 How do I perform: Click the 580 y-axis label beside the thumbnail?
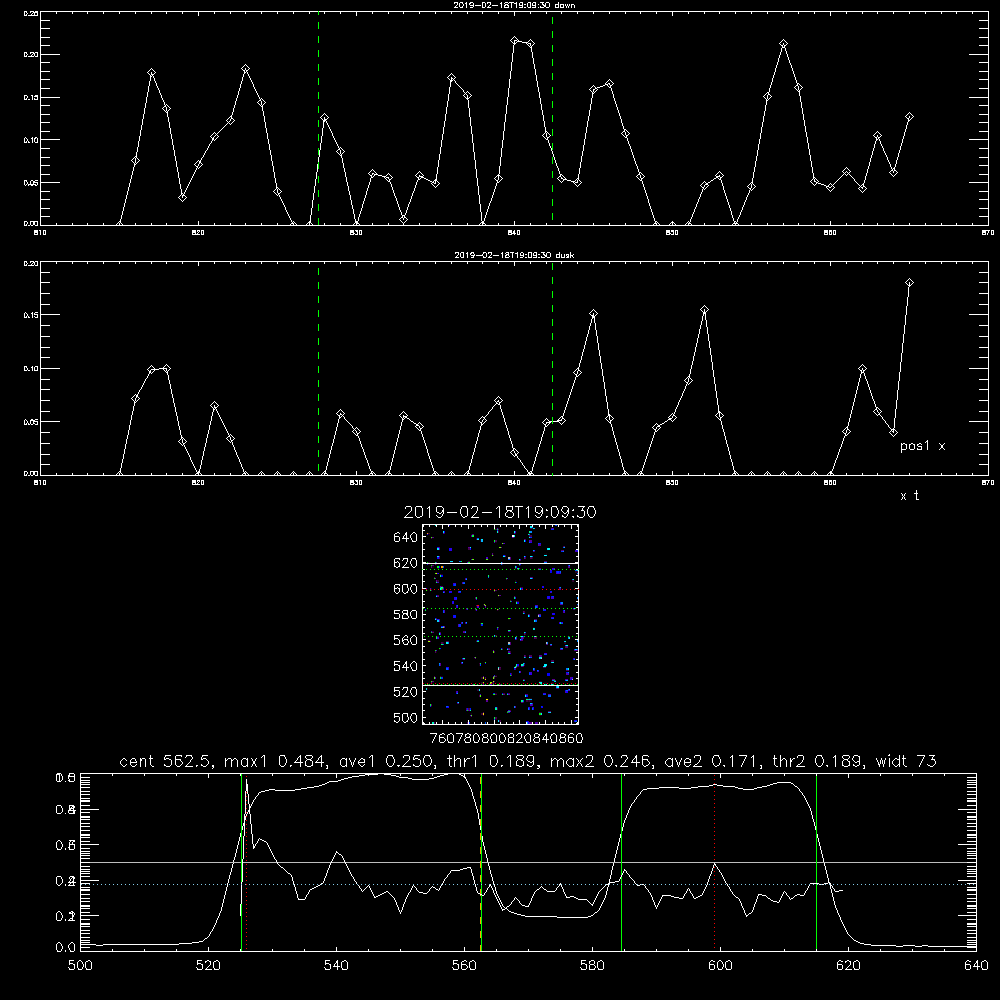[x=406, y=615]
